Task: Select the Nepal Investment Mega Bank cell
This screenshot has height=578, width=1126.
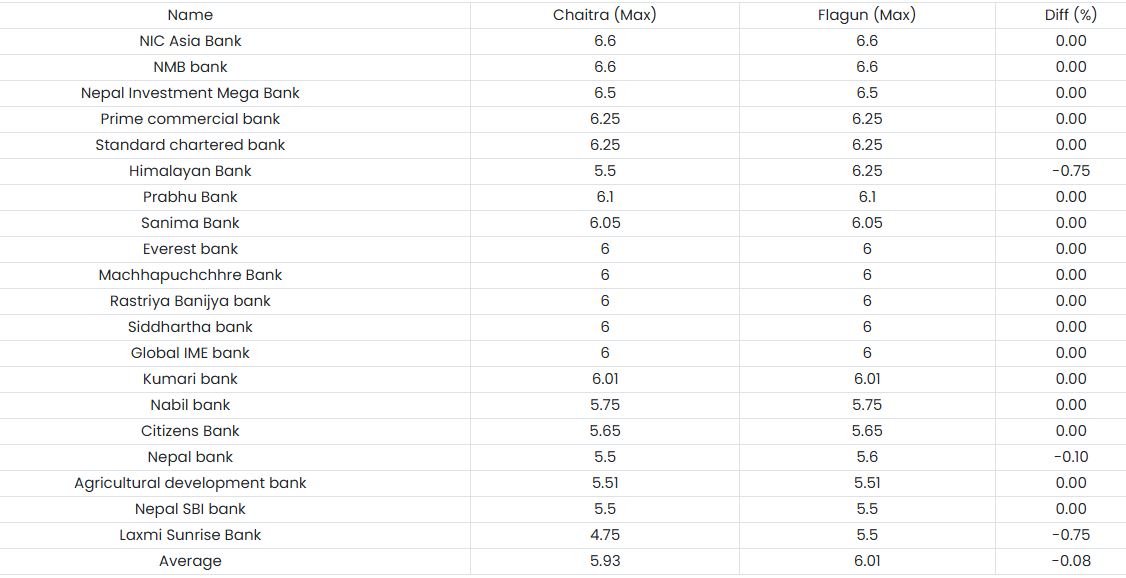Action: (190, 93)
